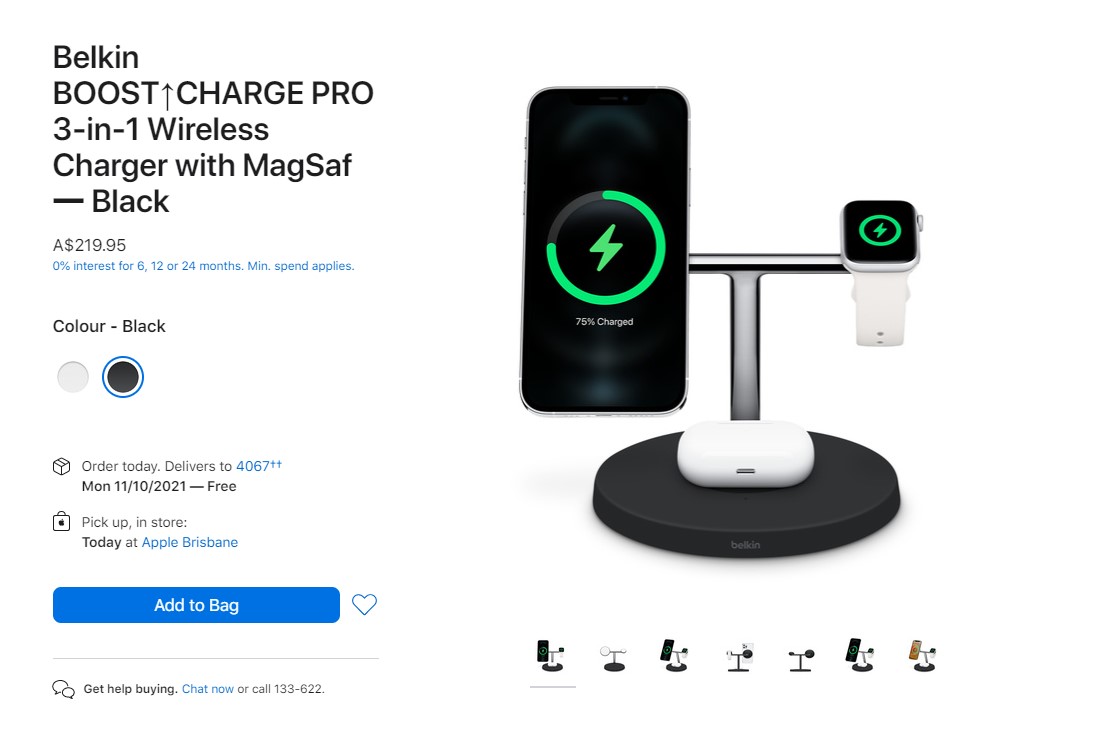Click the Apple store pickup bag icon
This screenshot has height=745, width=1115.
62,522
